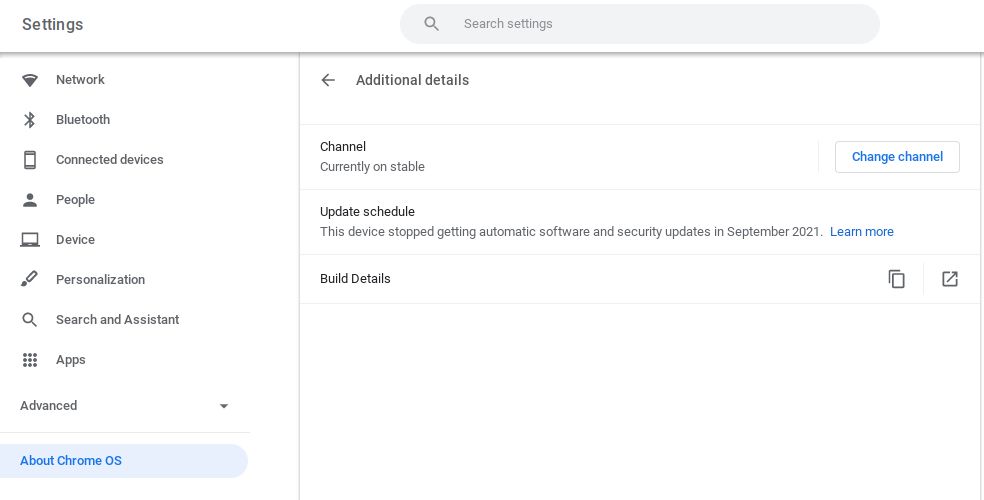The width and height of the screenshot is (984, 500).
Task: Click the Build Details label
Action: pyautogui.click(x=355, y=279)
